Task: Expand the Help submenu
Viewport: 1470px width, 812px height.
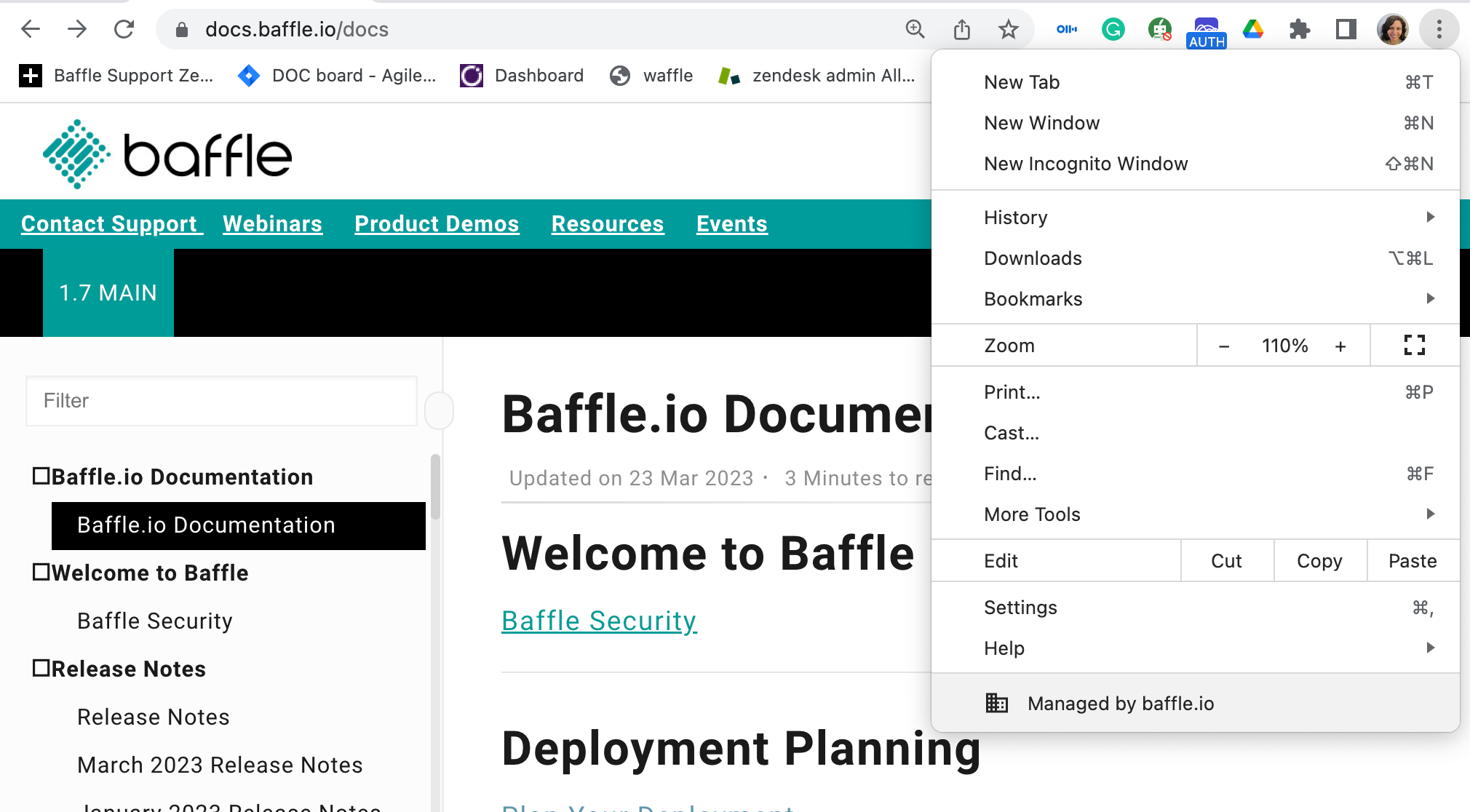Action: (1196, 648)
